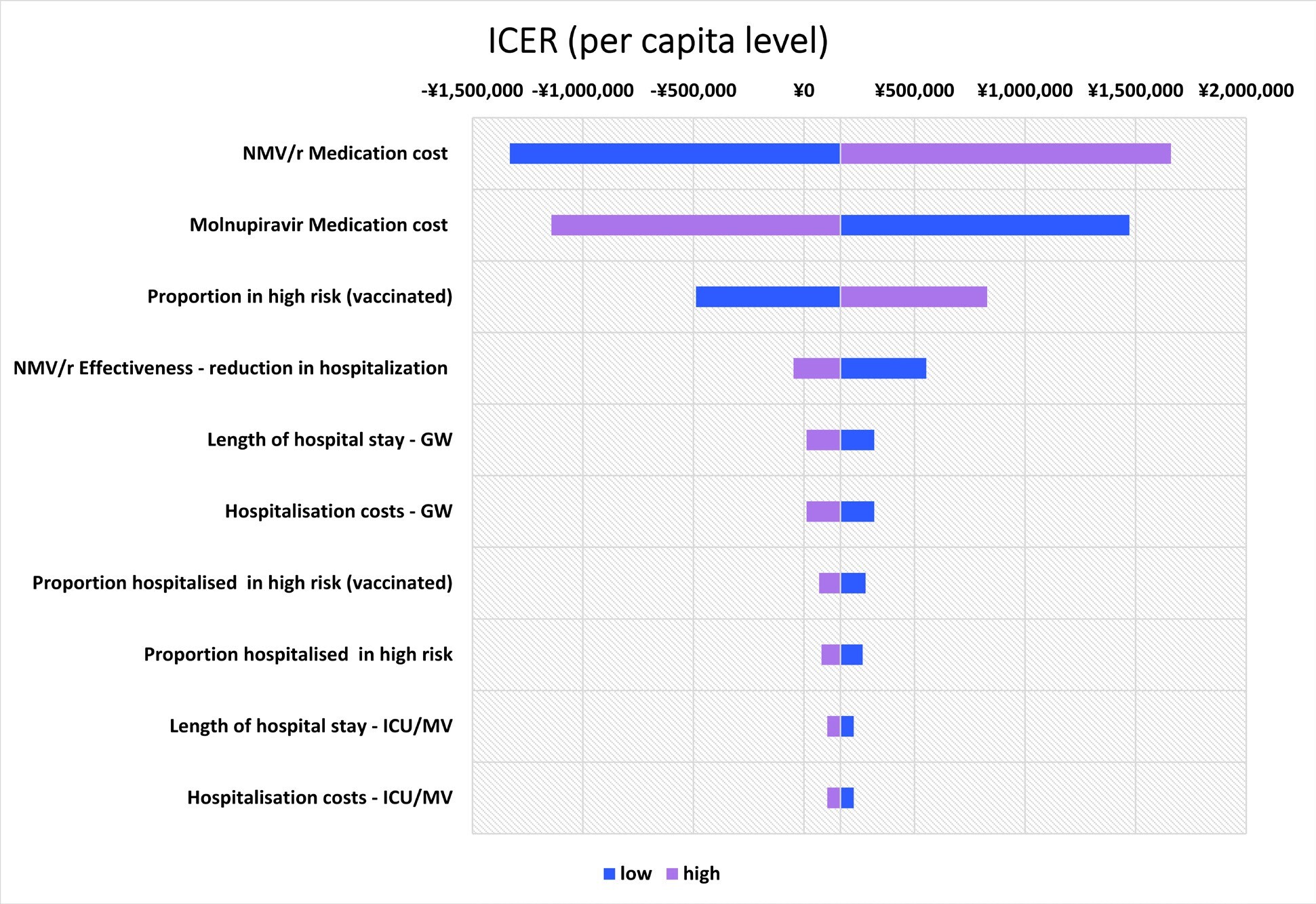Click the purple bar for NMV/r Medication cost
The image size is (1316, 904).
1005,154
